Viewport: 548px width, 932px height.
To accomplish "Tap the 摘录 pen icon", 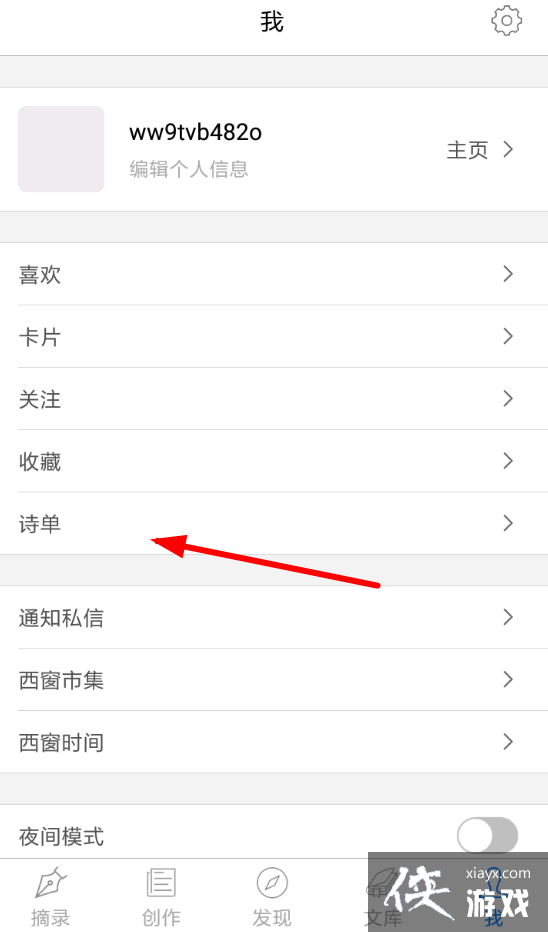I will point(51,883).
